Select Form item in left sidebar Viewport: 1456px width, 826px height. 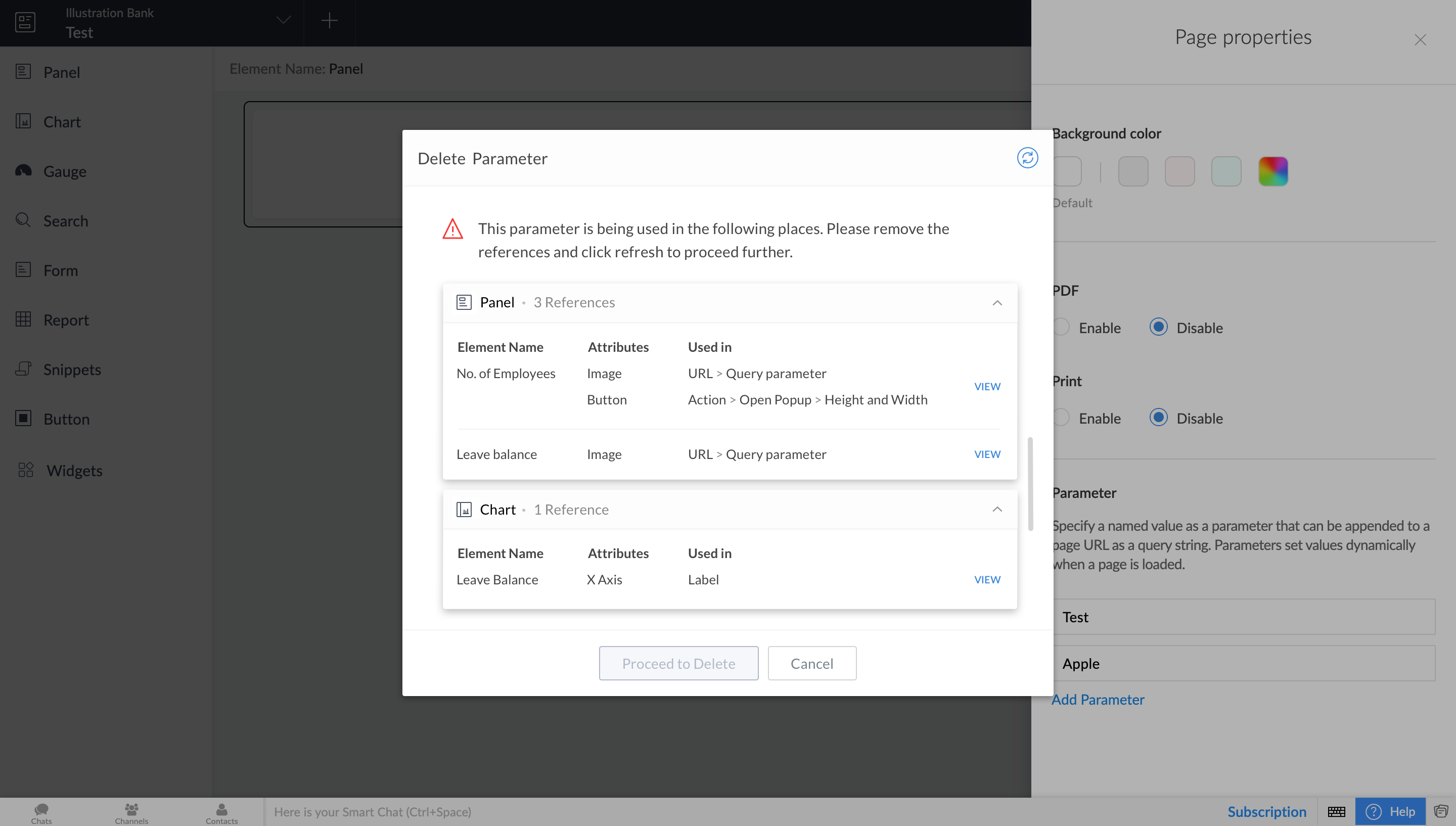(60, 270)
